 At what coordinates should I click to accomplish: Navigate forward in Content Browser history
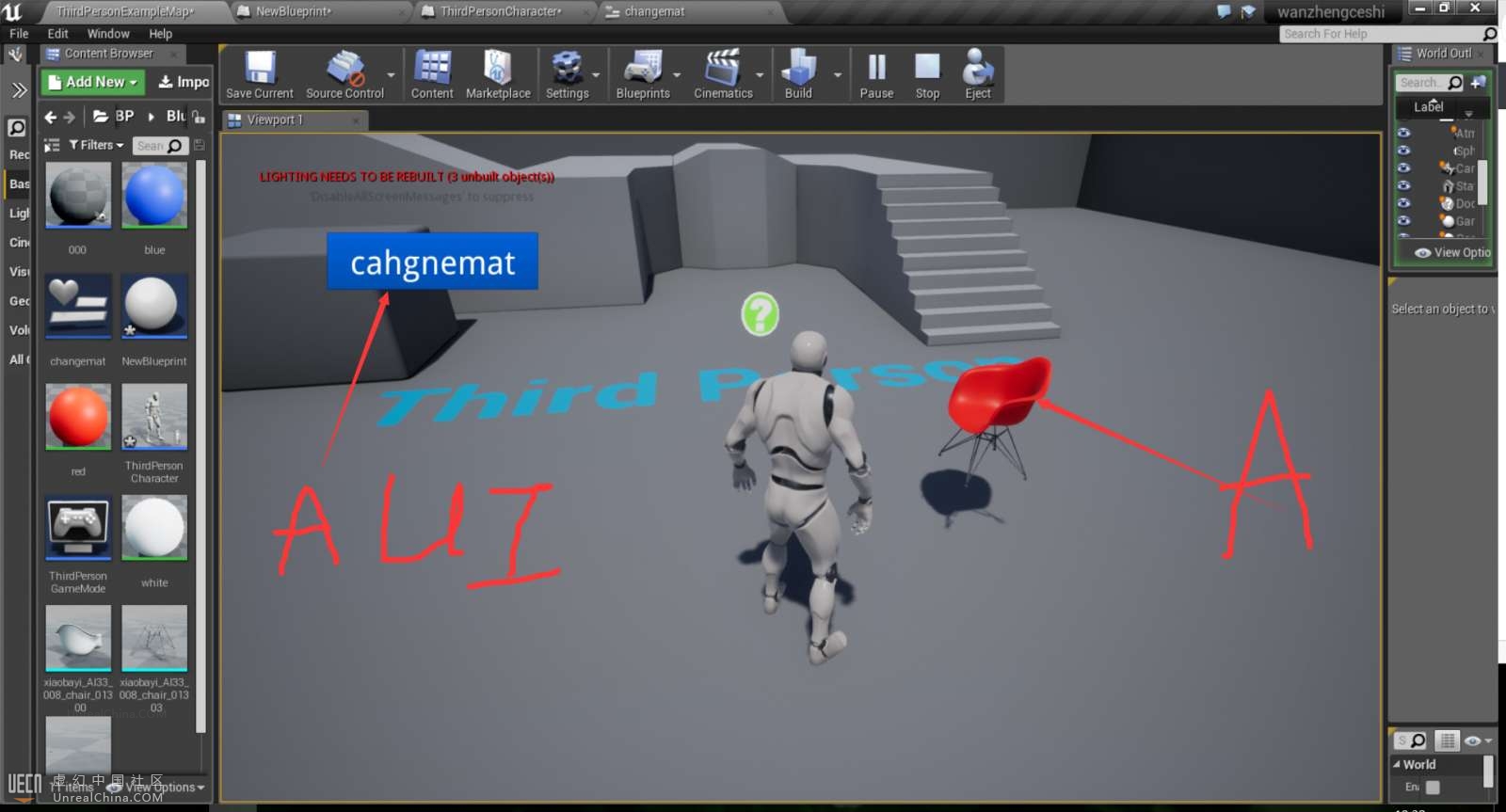(x=69, y=117)
